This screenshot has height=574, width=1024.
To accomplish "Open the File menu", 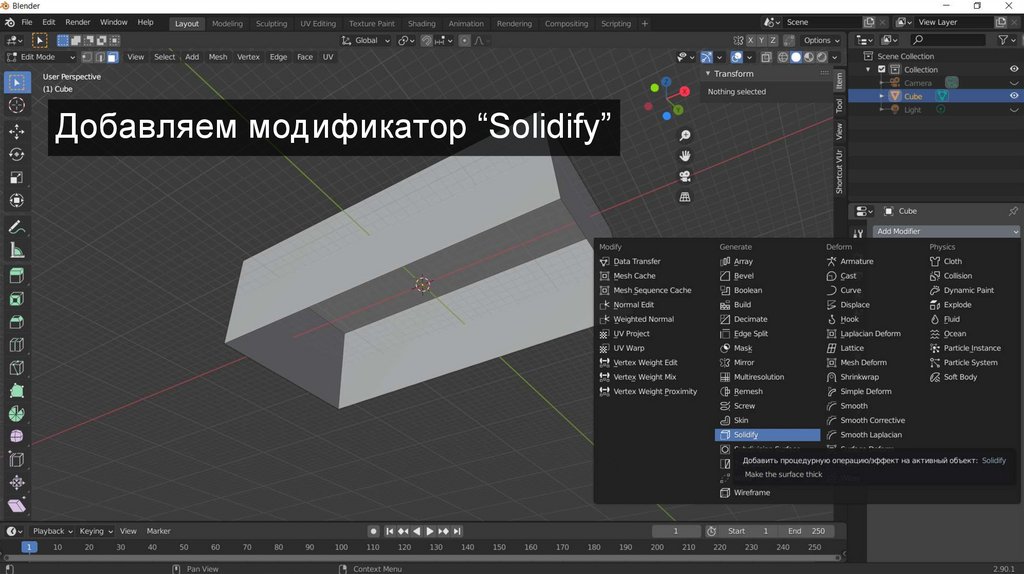I will (x=27, y=22).
